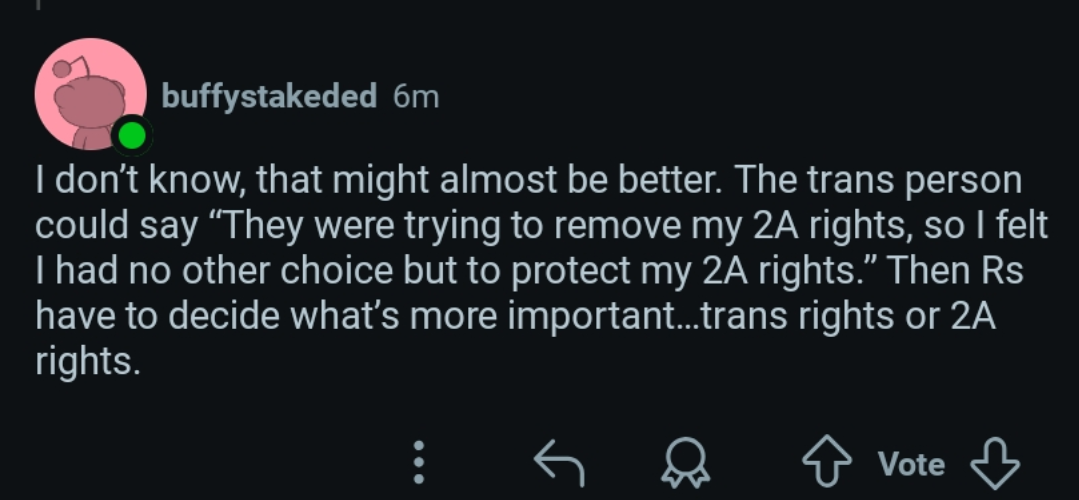Downvote the comment by buffystakeded

[x=995, y=463]
